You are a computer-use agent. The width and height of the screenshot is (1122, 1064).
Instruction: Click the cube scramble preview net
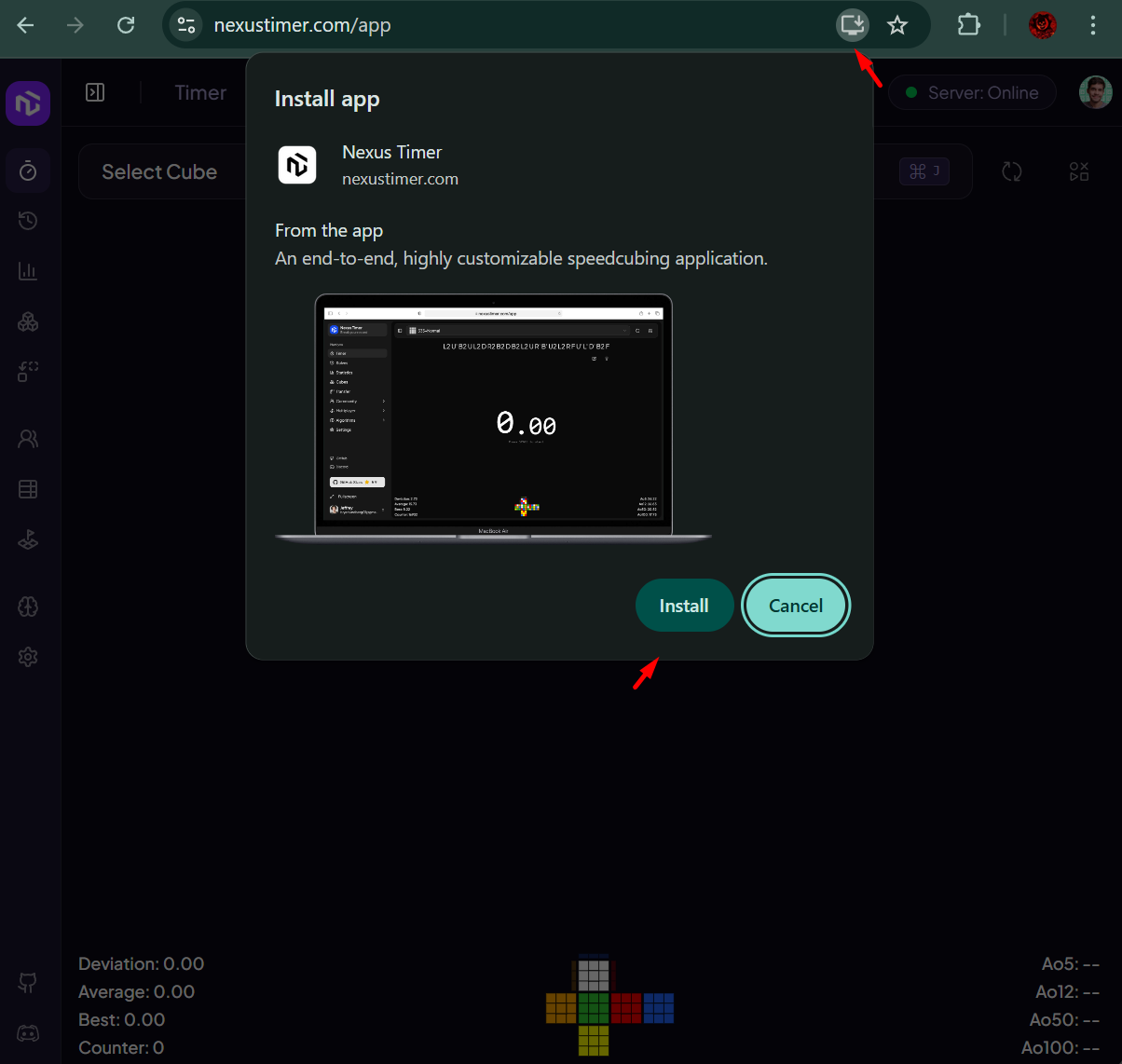click(609, 1006)
